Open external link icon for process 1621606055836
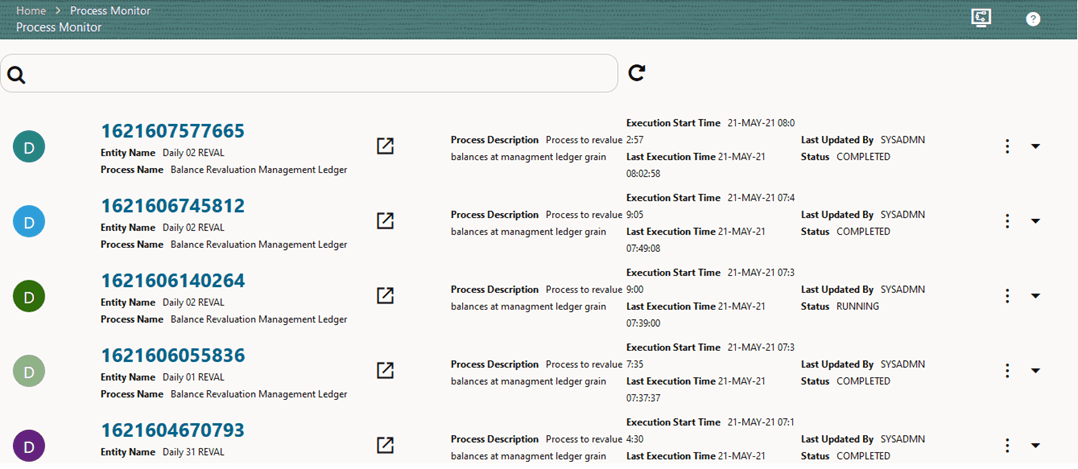1078x469 pixels. pyautogui.click(x=386, y=371)
